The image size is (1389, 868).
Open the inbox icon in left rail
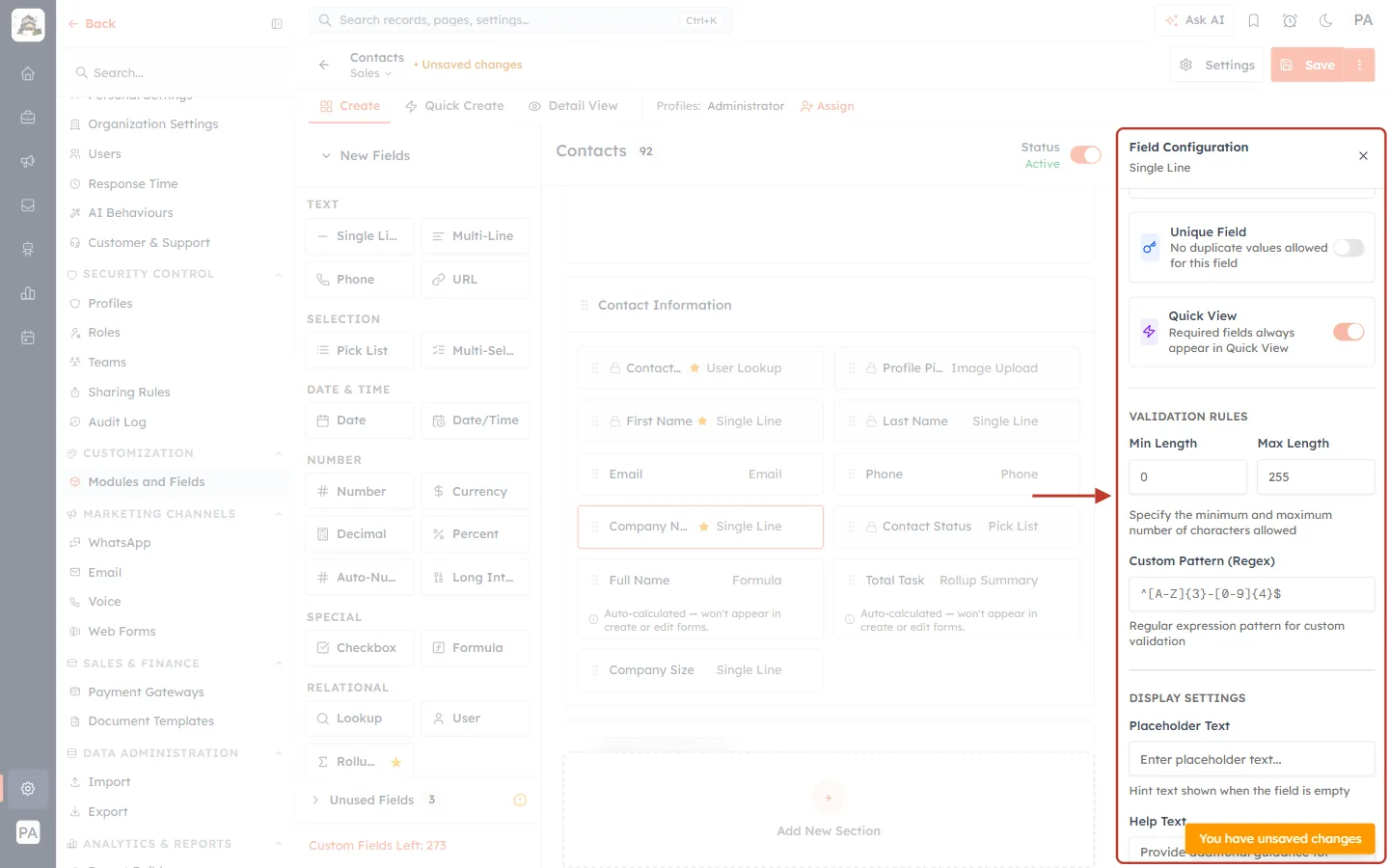28,205
